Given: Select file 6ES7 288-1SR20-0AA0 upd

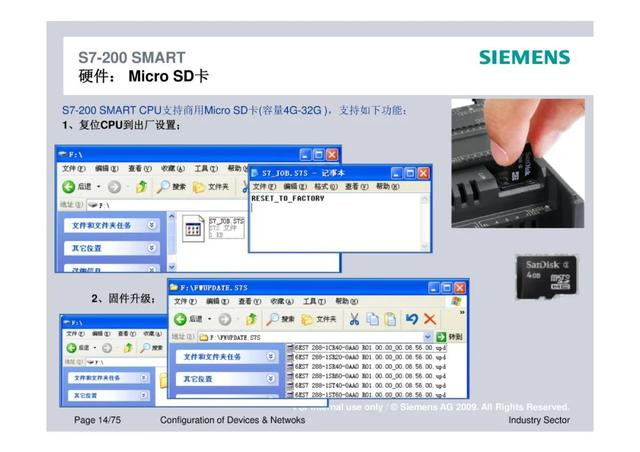Looking at the screenshot, I should click(x=367, y=357).
